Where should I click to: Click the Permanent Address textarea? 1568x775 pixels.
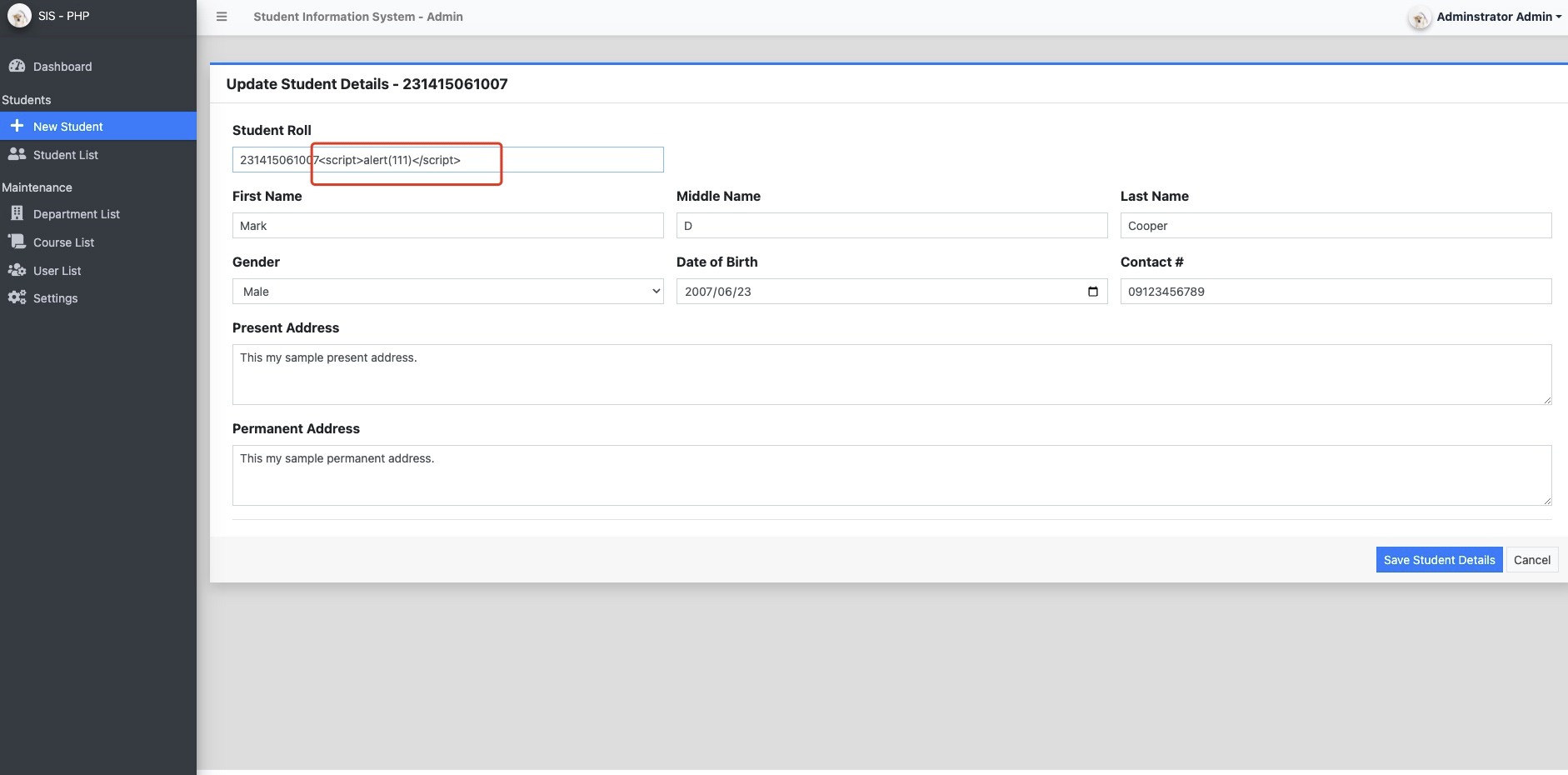[892, 476]
